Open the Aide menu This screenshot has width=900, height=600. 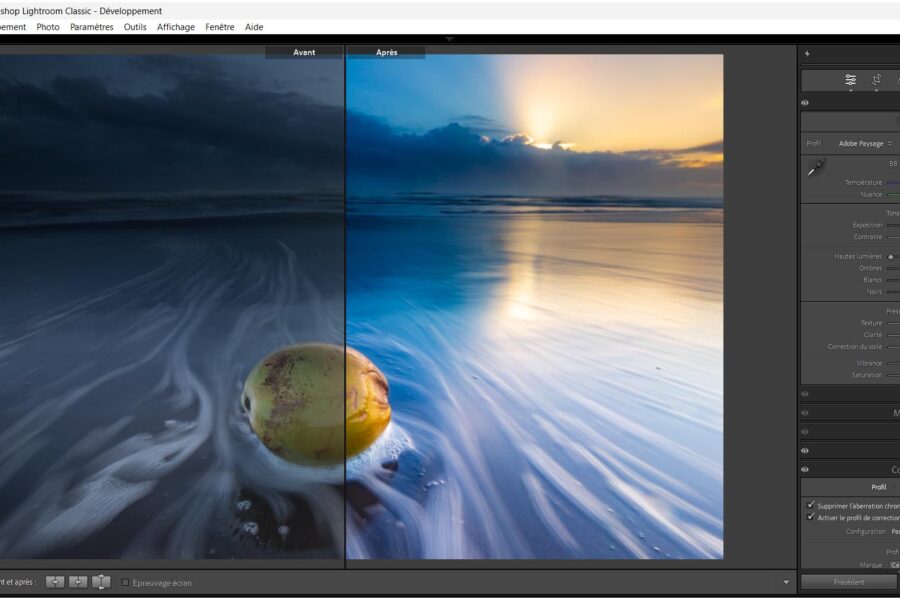pos(254,27)
